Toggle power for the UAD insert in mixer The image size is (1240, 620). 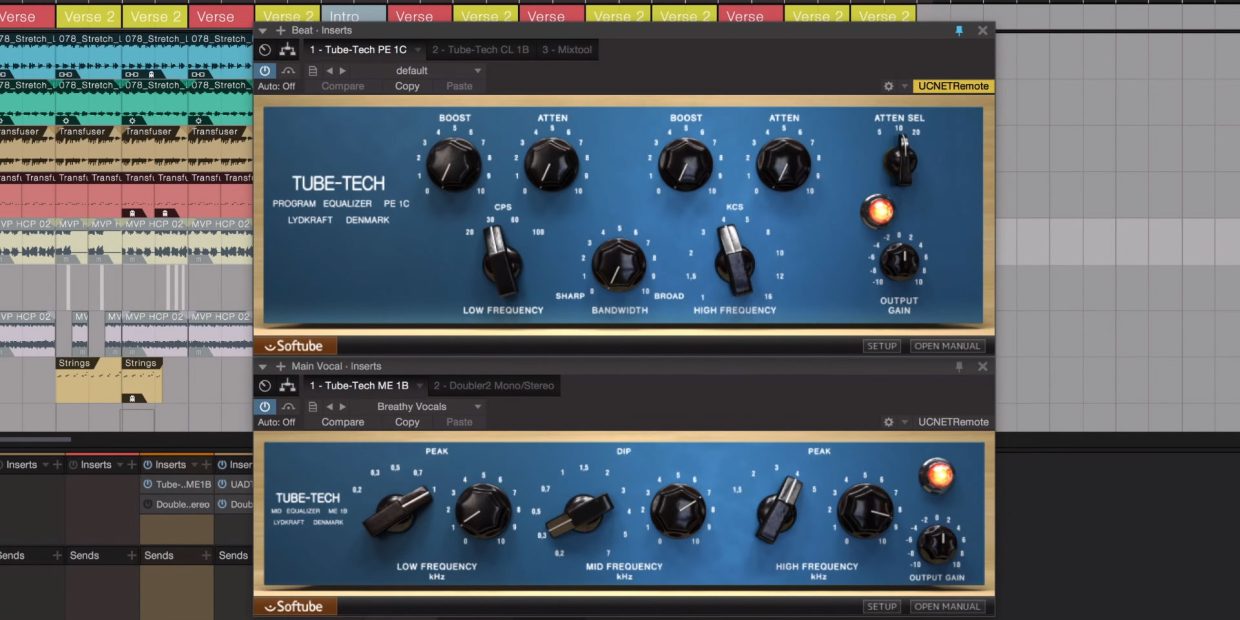click(222, 484)
